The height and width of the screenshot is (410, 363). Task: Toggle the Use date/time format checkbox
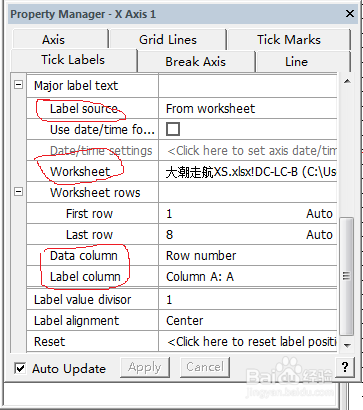(x=173, y=129)
